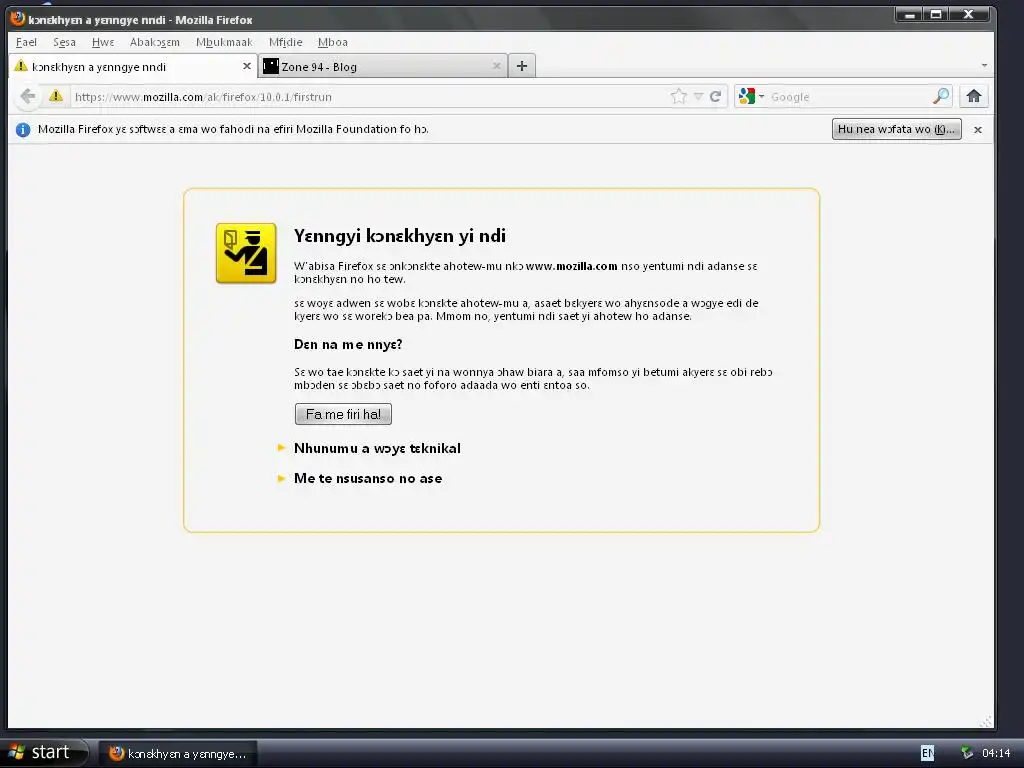This screenshot has width=1024, height=768.
Task: Click the Firefox taskbar window button
Action: 178,754
